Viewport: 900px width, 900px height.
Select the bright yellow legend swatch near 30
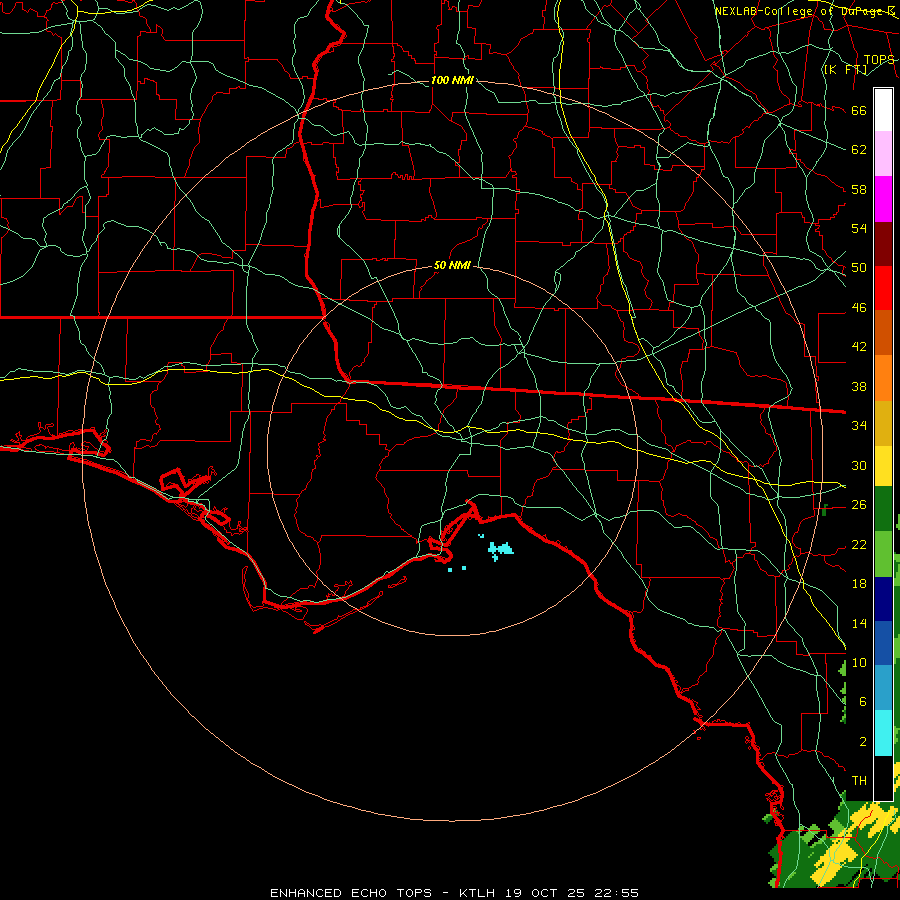point(883,466)
